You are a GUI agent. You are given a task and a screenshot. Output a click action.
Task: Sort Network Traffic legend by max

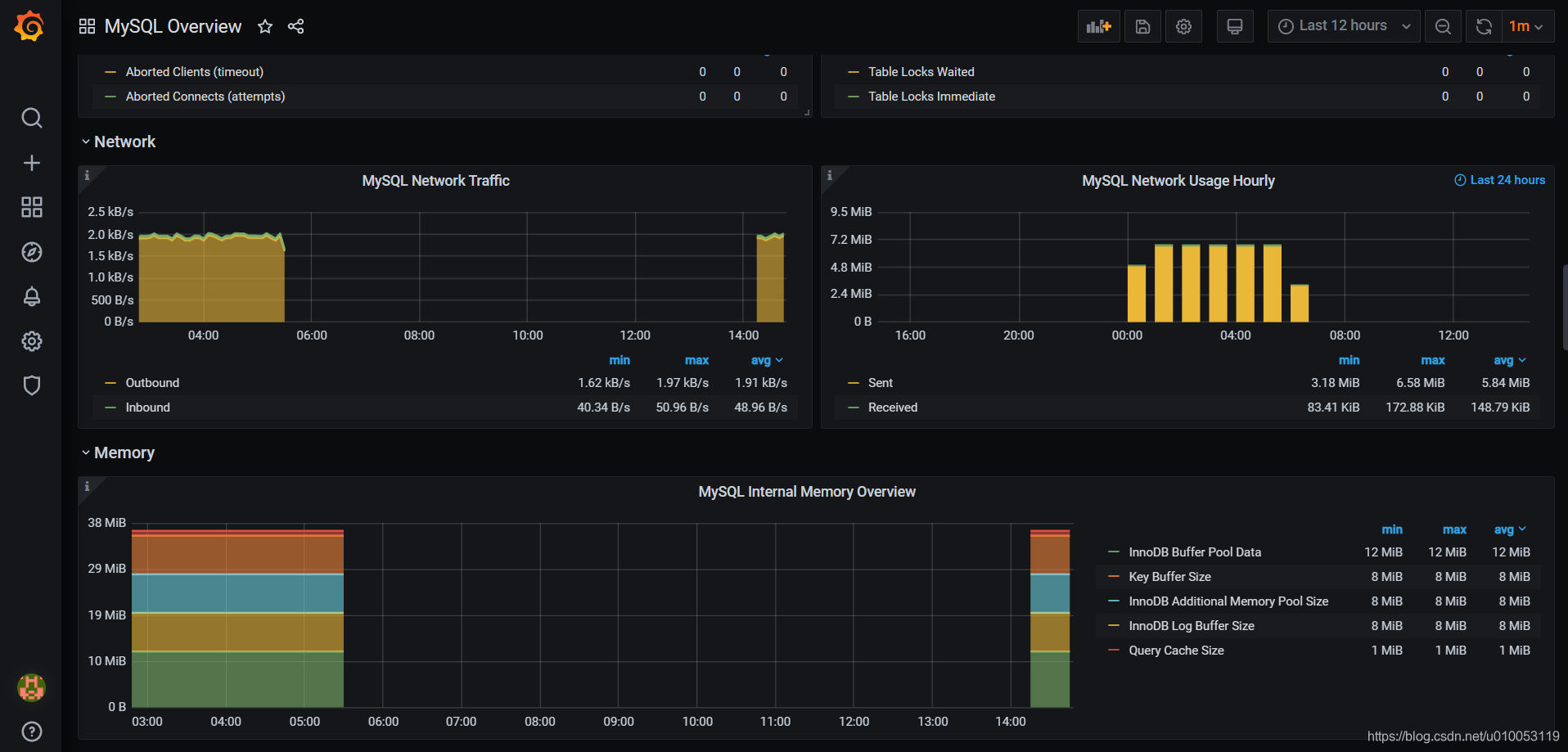click(x=696, y=360)
